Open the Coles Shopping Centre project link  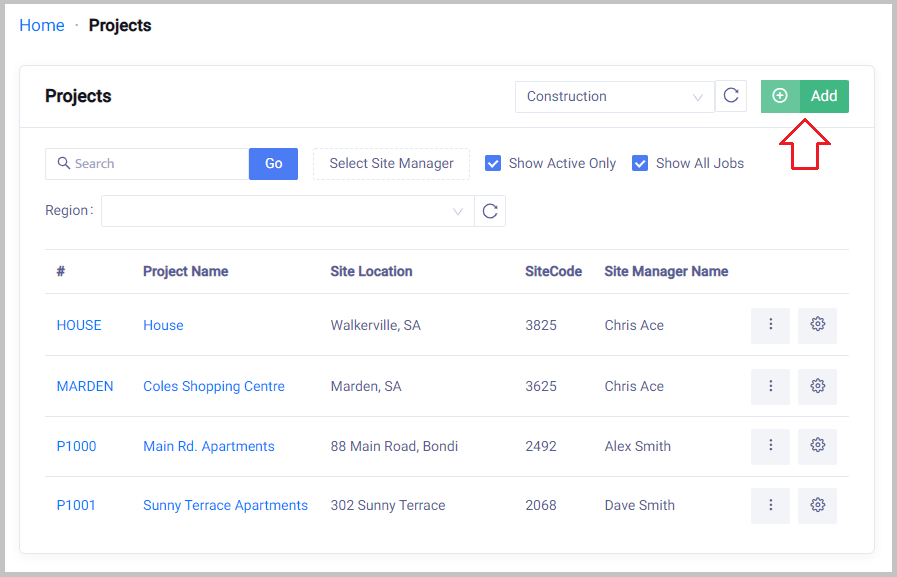213,386
